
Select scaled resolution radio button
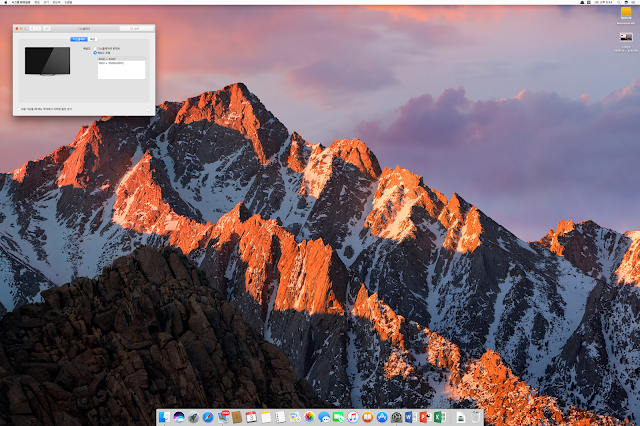[x=95, y=53]
